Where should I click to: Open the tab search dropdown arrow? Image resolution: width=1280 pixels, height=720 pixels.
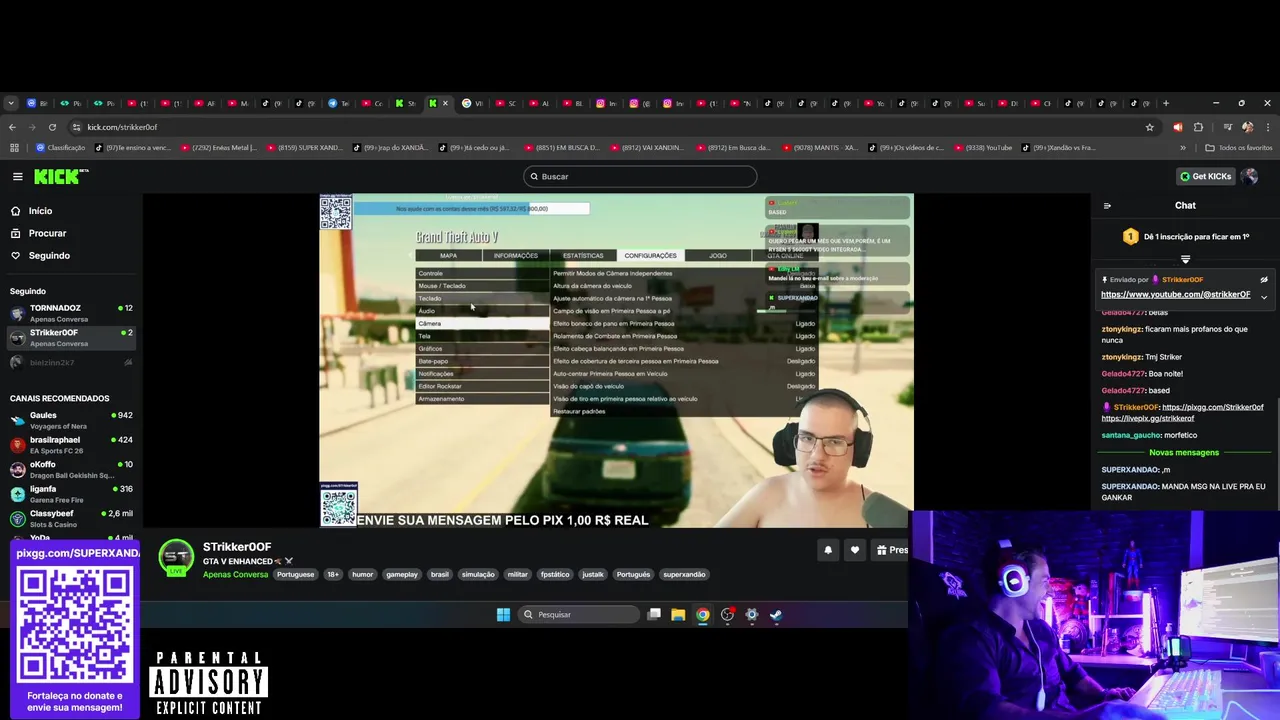pyautogui.click(x=11, y=103)
